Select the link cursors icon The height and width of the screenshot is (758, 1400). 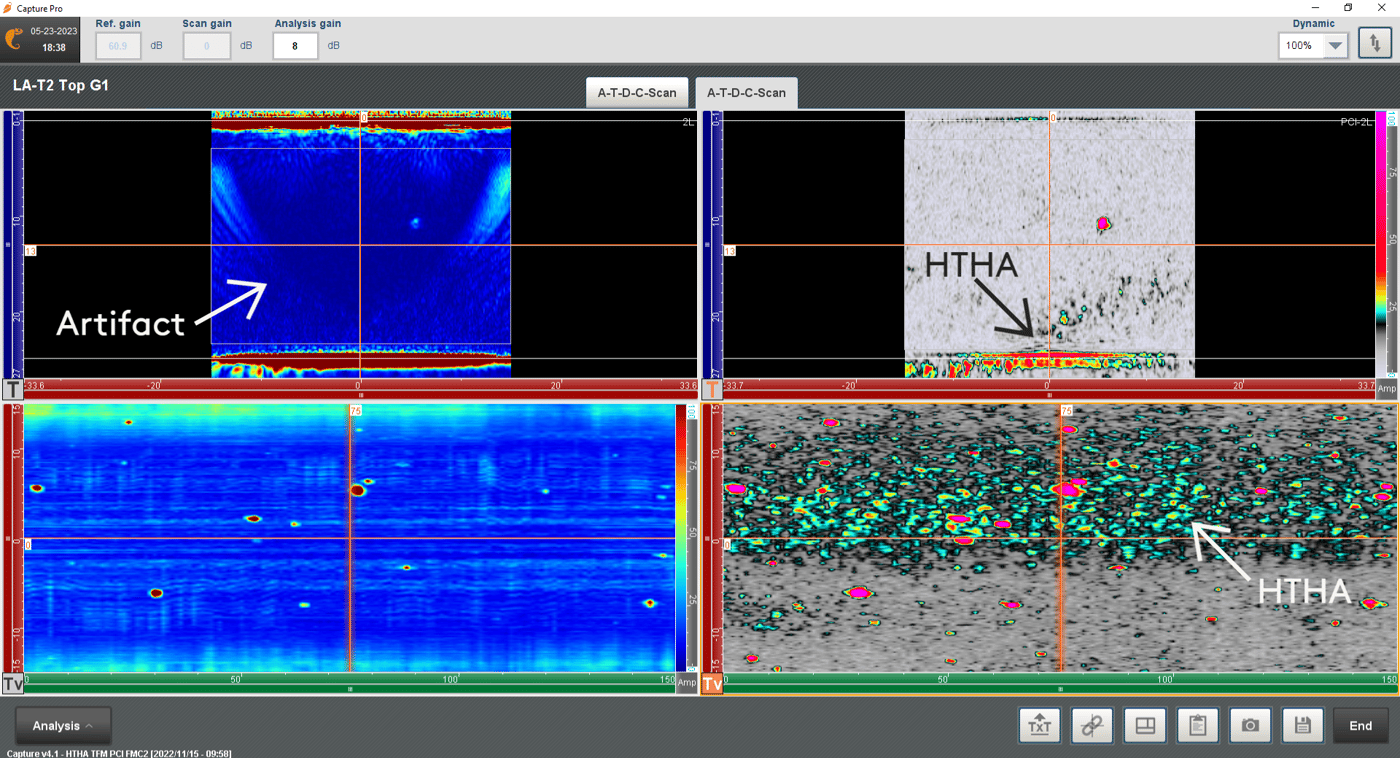click(1092, 725)
